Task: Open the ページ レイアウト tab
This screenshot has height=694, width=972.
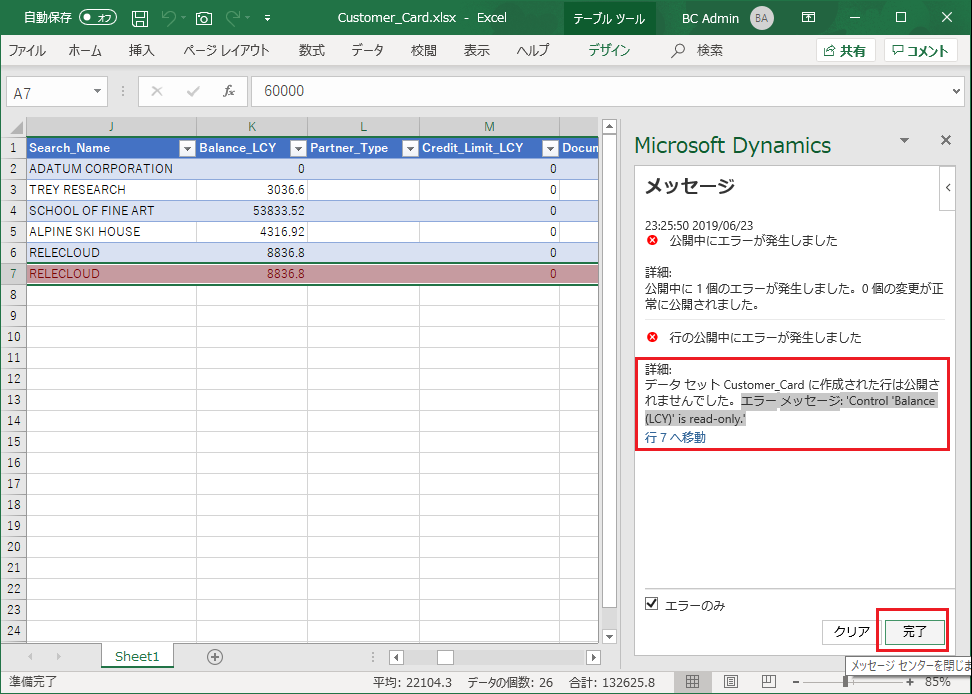Action: [x=226, y=50]
